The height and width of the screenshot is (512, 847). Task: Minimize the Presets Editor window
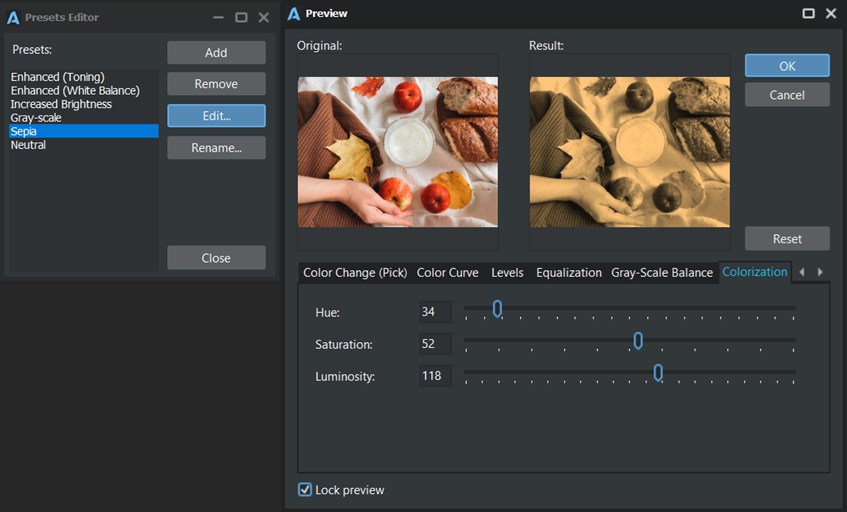[218, 18]
